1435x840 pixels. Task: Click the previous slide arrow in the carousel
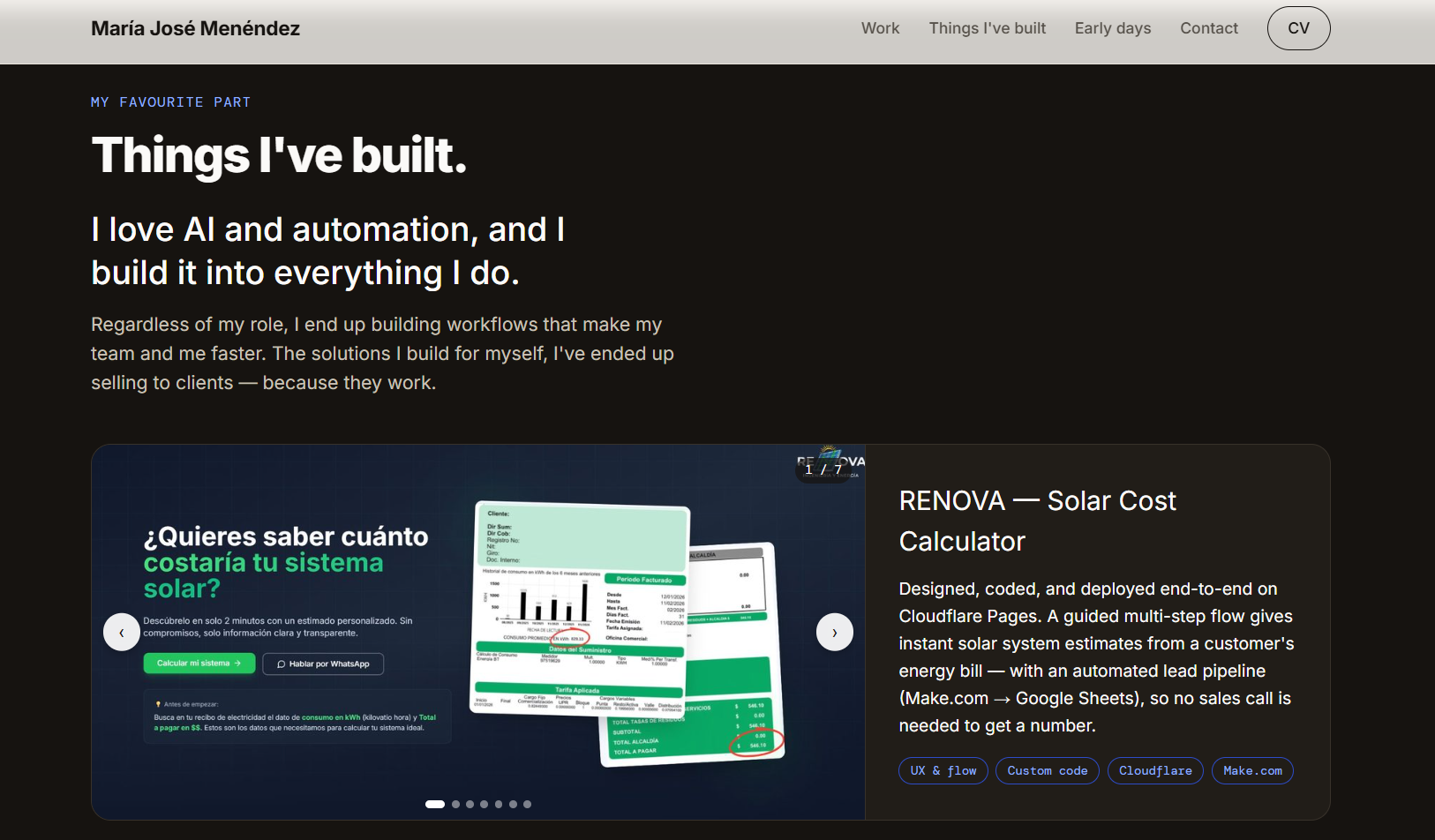[x=122, y=632]
